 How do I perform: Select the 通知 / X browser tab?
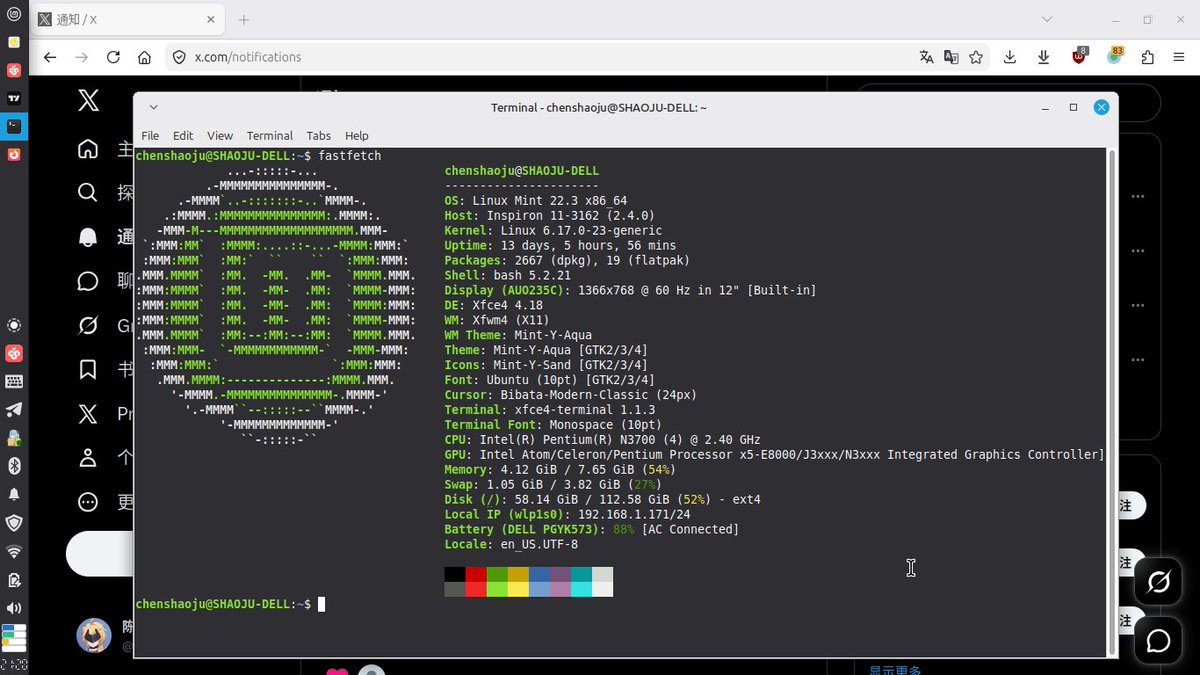(130, 20)
